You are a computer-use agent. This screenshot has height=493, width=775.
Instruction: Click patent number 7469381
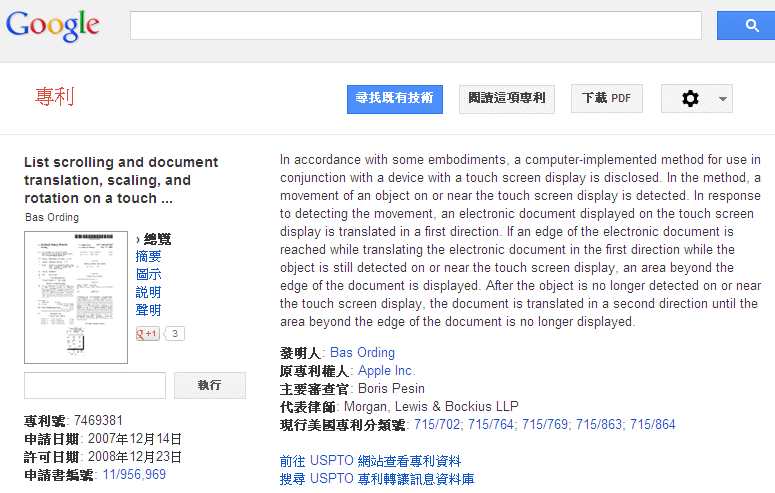[x=98, y=420]
